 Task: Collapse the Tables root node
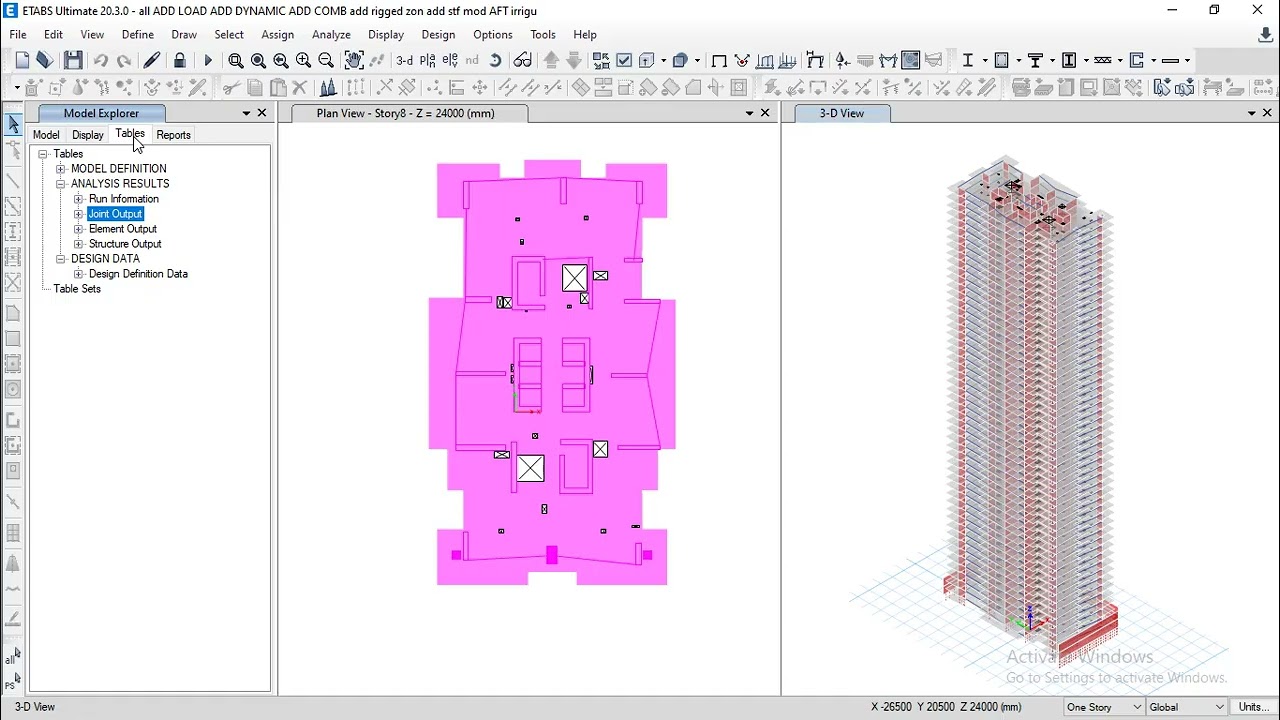(43, 154)
